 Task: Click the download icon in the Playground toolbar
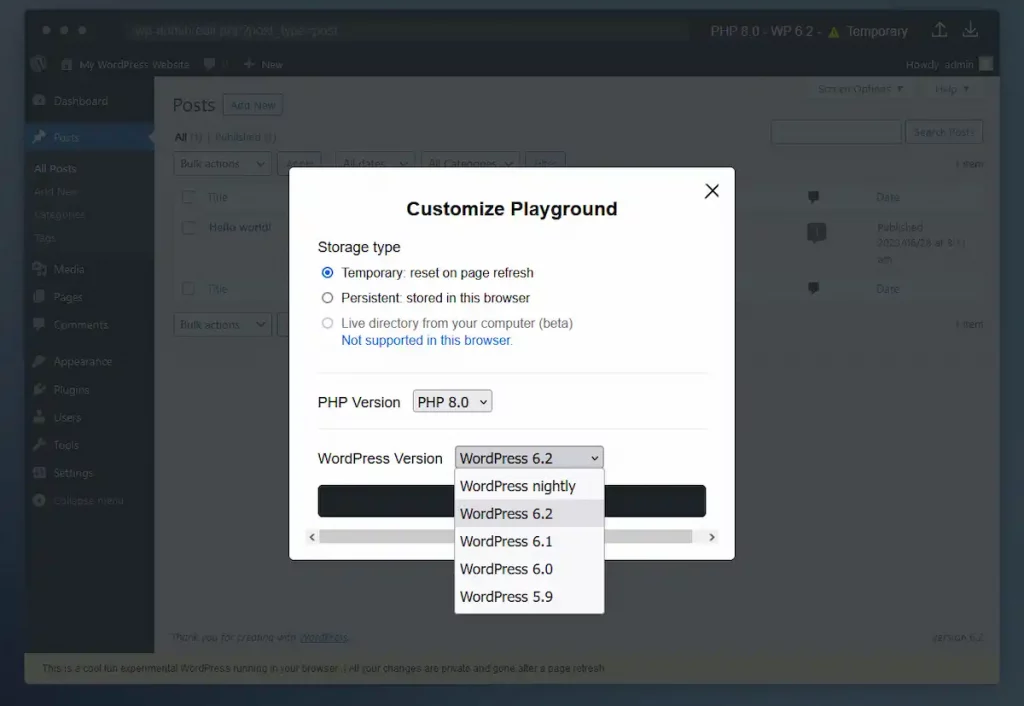click(970, 30)
